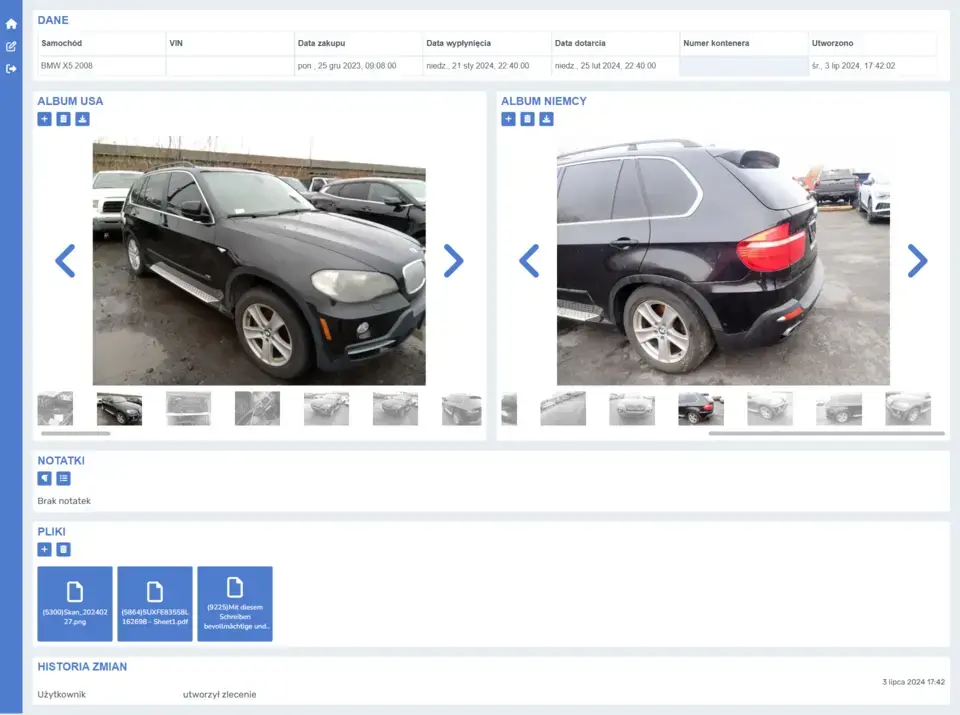Open the 5UXFE83558L162698 Sheet1.pdf file
Image resolution: width=960 pixels, height=715 pixels.
tap(155, 603)
